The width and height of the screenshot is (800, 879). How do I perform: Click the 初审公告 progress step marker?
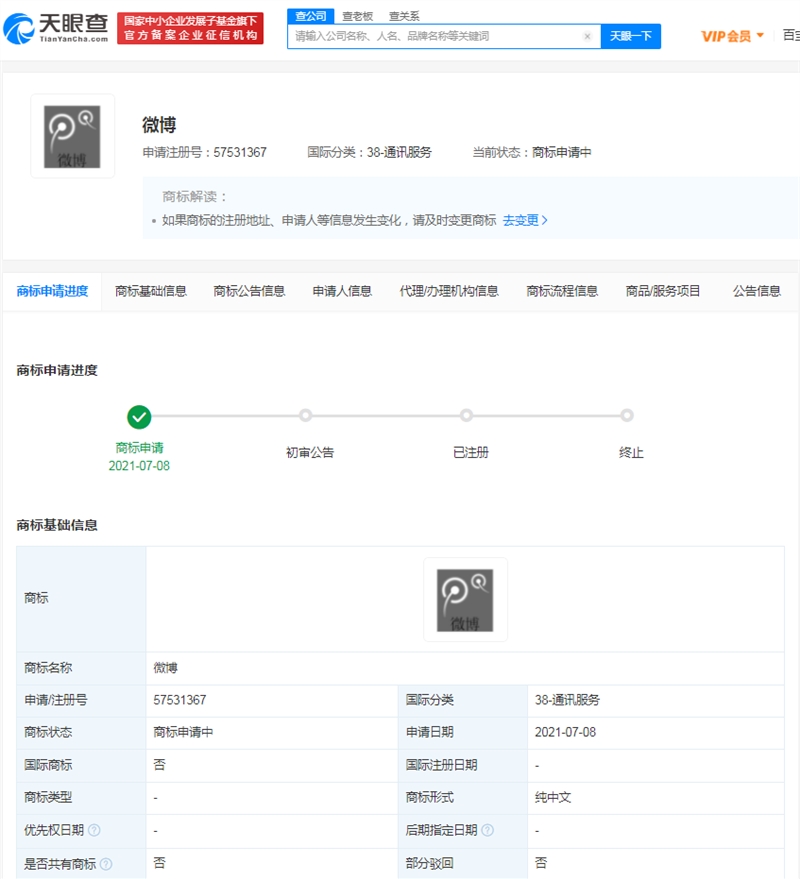[x=306, y=415]
